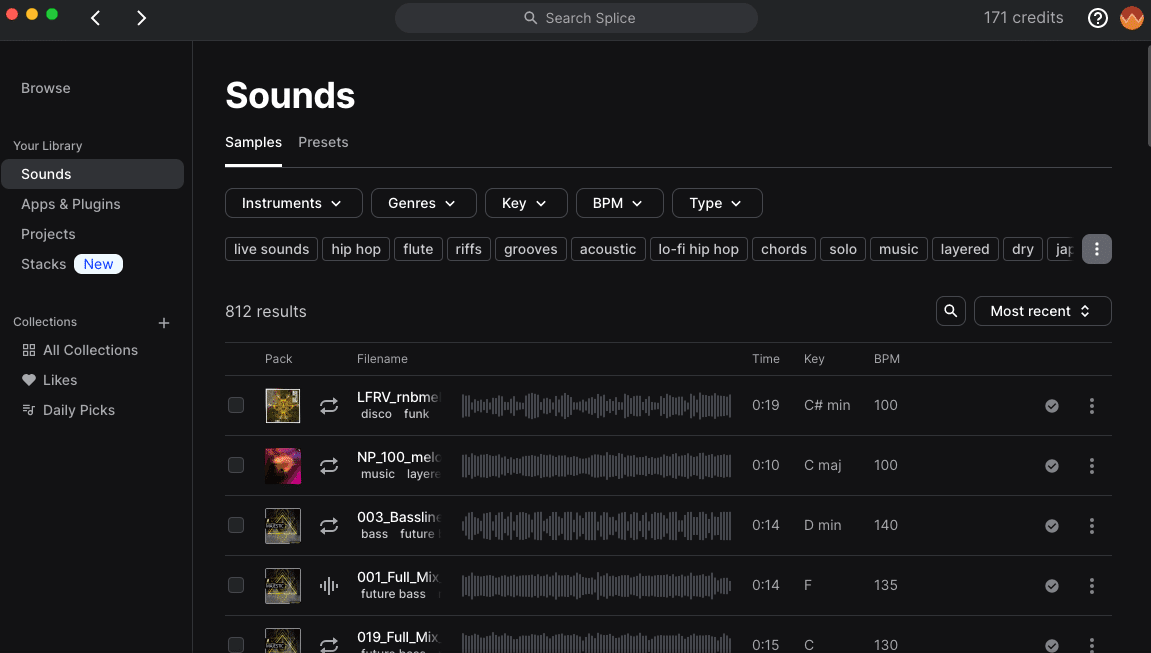1151x653 pixels.
Task: Click the loop icon for LFRV_rnbmel sample
Action: pos(329,406)
